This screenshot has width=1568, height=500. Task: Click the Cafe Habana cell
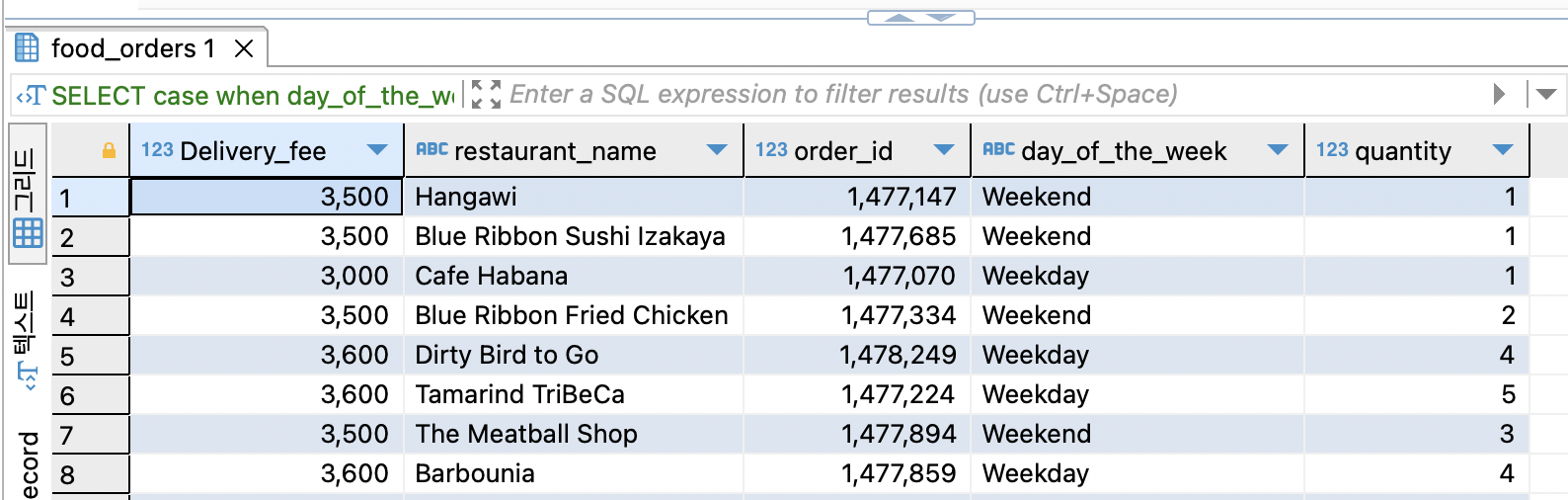(574, 276)
